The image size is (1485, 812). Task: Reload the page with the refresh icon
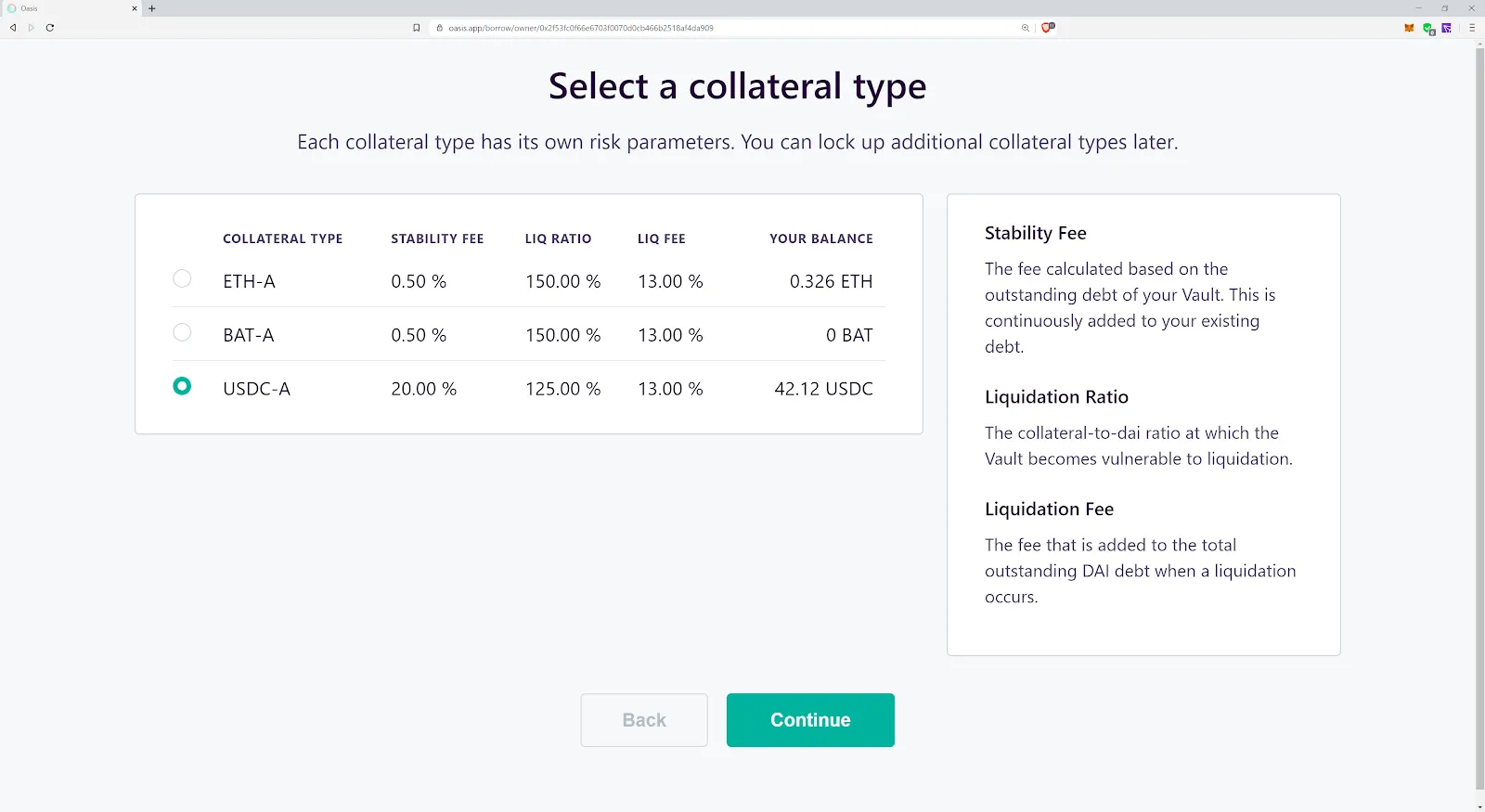(x=50, y=28)
